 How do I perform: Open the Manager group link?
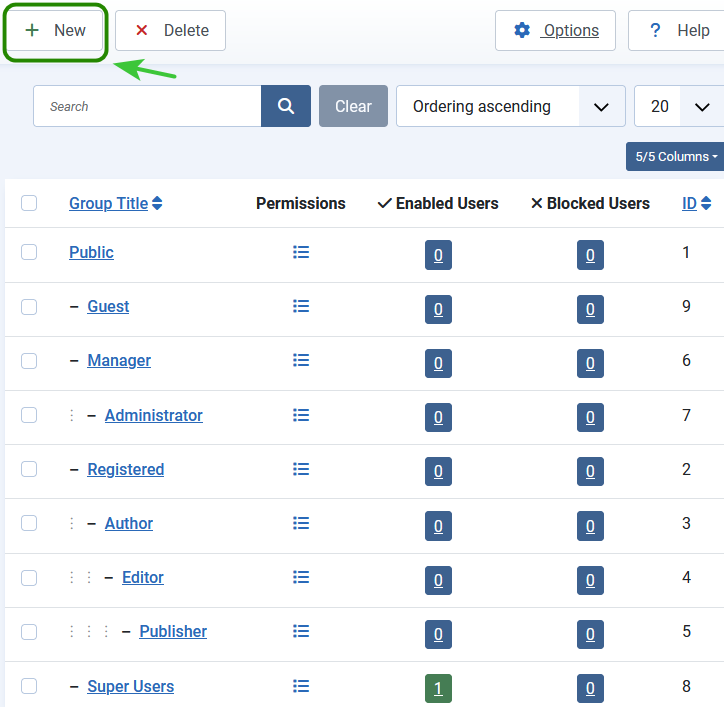(119, 360)
